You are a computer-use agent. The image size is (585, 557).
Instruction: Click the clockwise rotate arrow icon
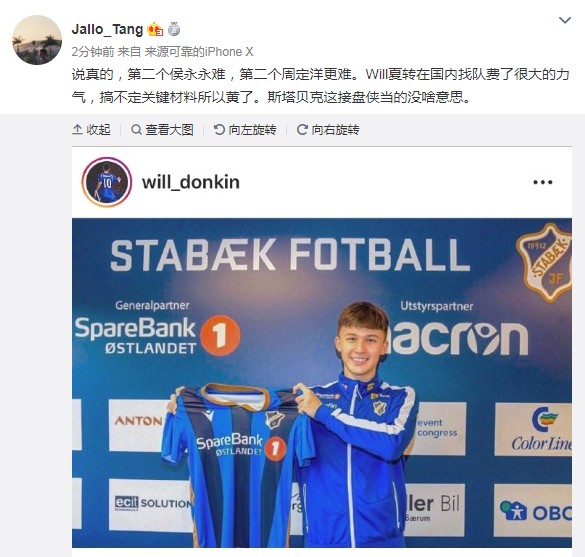point(302,129)
